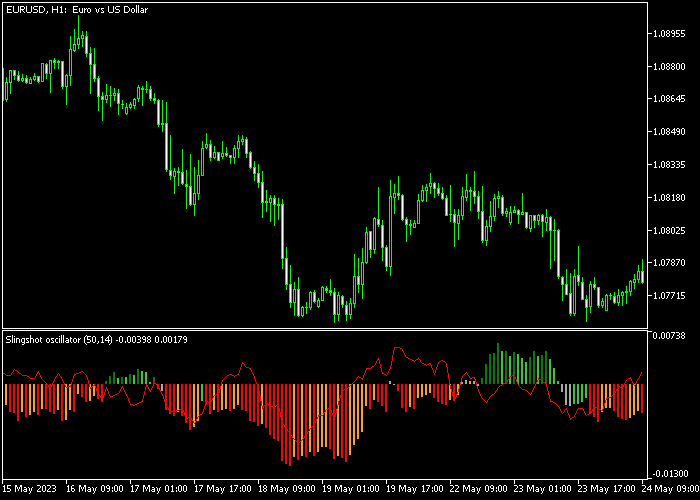
Task: Click the '23 May 01:00' time label
Action: (543, 489)
